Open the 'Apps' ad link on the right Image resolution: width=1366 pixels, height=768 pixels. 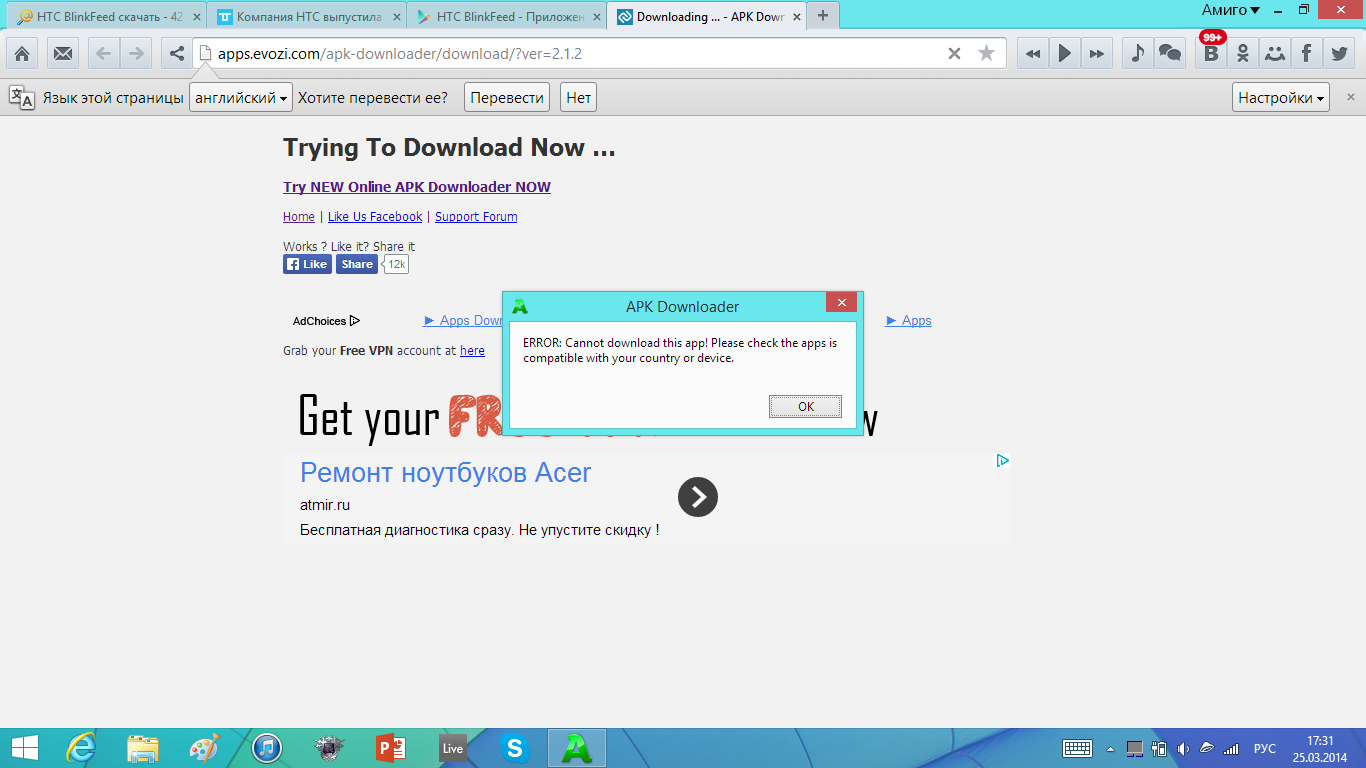click(909, 321)
